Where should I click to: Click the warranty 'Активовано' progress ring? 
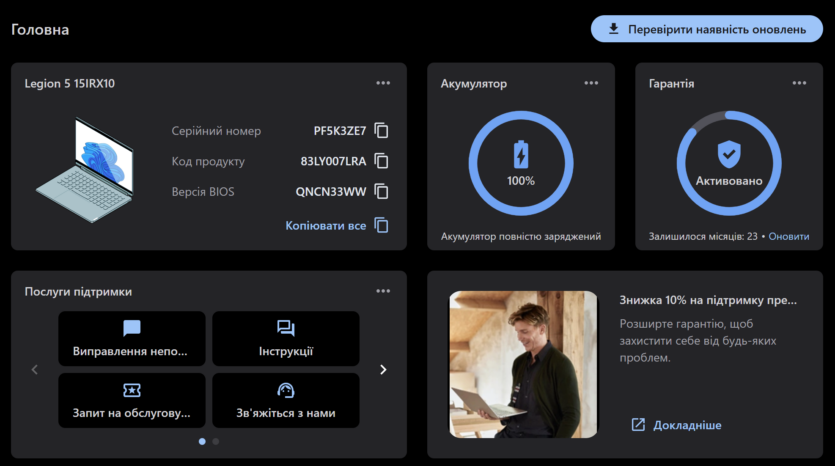pyautogui.click(x=729, y=163)
